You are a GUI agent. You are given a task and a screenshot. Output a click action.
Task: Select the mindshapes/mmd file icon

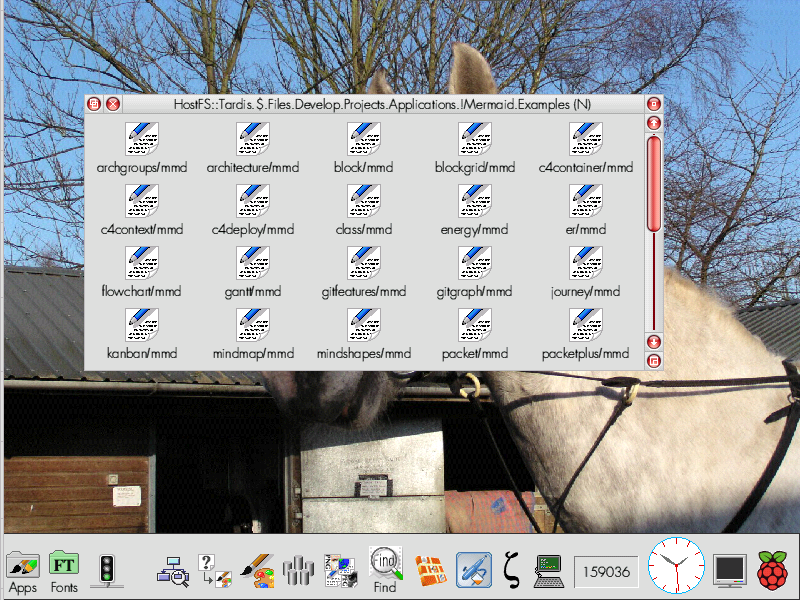tap(364, 325)
